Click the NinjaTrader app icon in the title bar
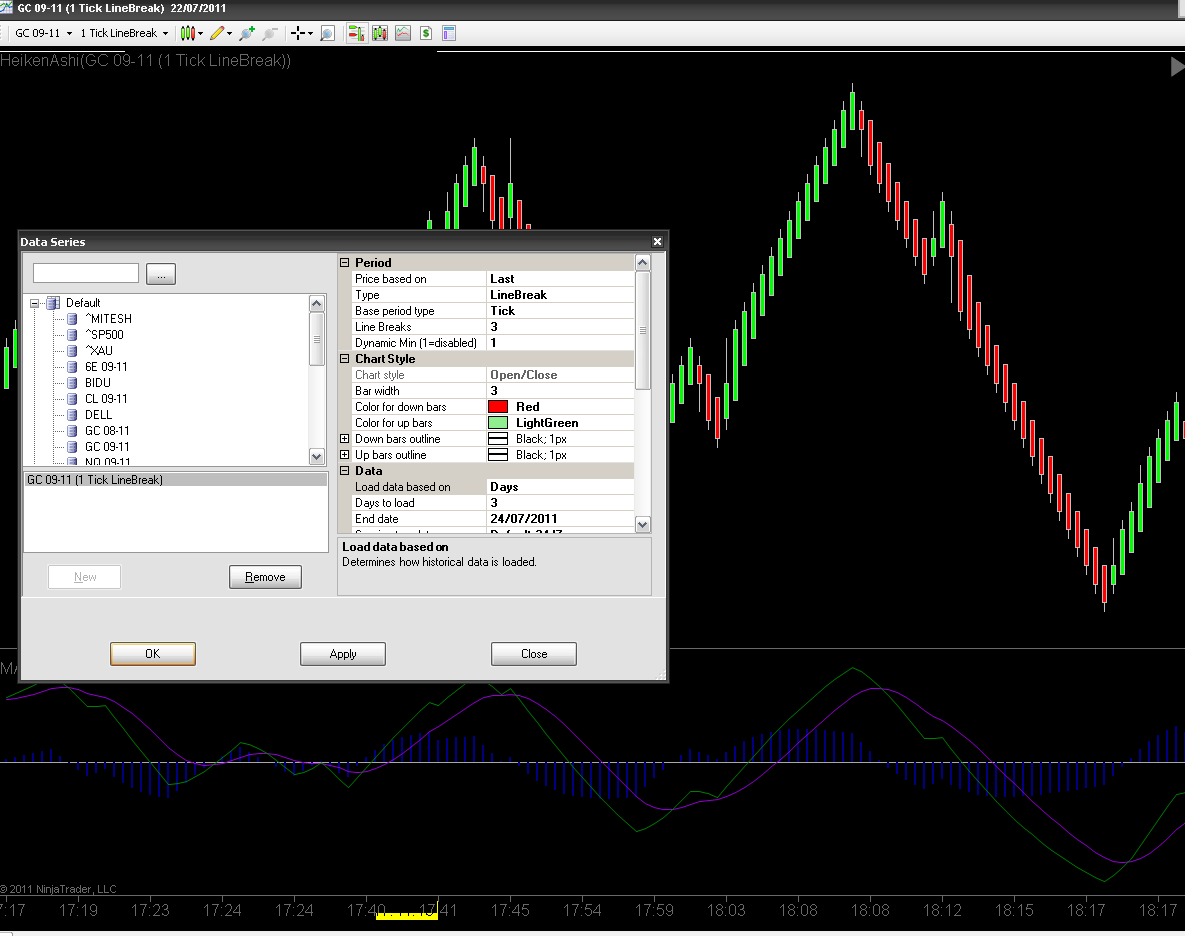Viewport: 1185px width, 936px height. click(6, 8)
